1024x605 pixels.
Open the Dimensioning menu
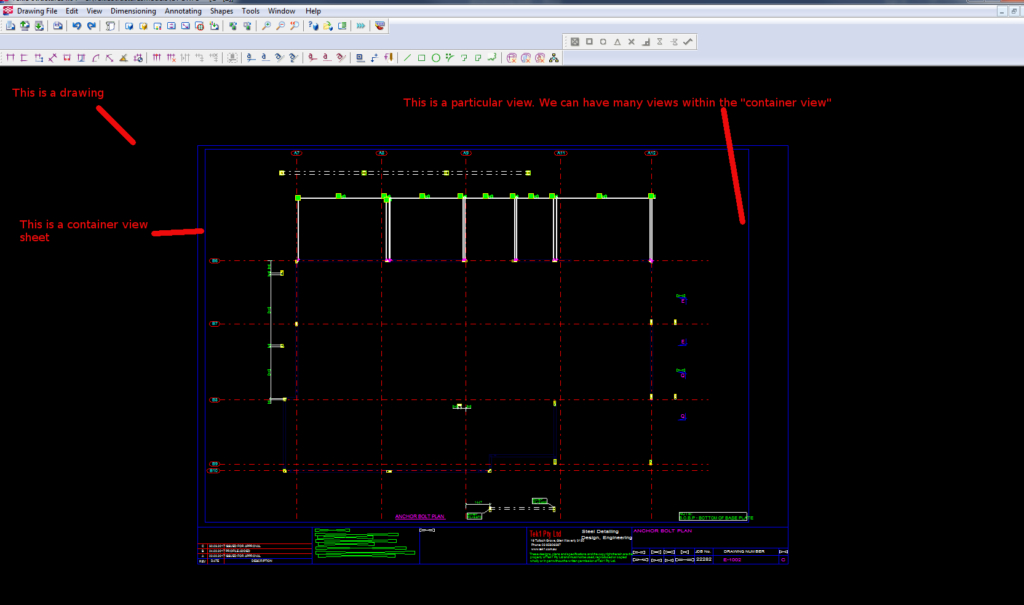[133, 10]
